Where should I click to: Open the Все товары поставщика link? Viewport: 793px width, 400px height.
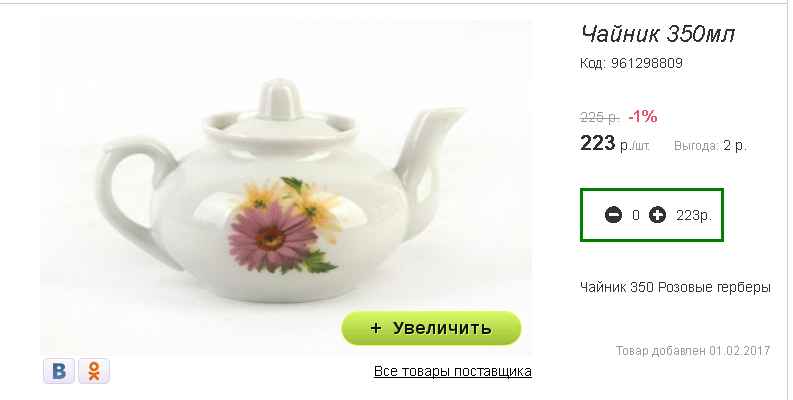(x=453, y=371)
